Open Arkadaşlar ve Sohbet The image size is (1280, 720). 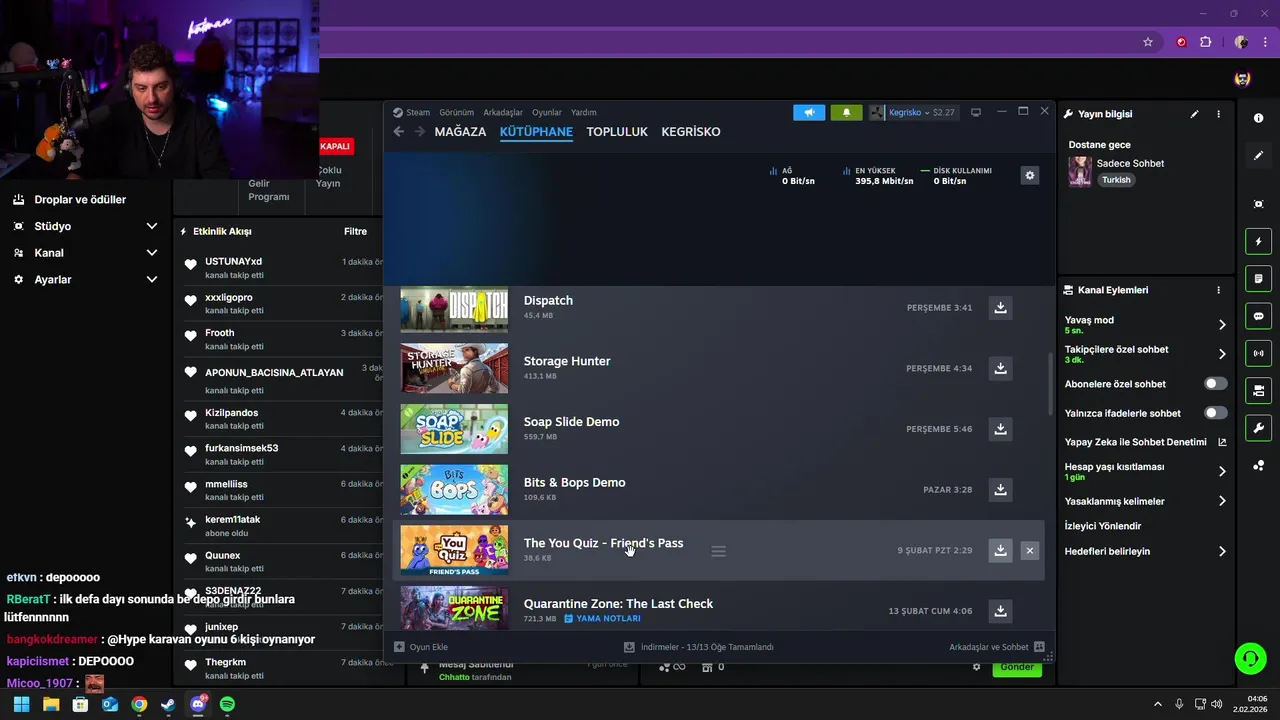[x=997, y=647]
